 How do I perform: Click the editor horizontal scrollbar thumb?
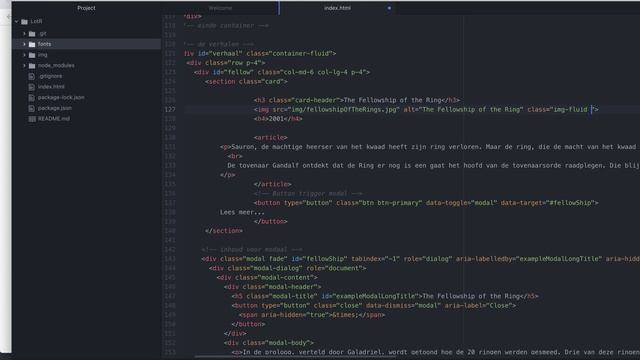[x=295, y=357]
